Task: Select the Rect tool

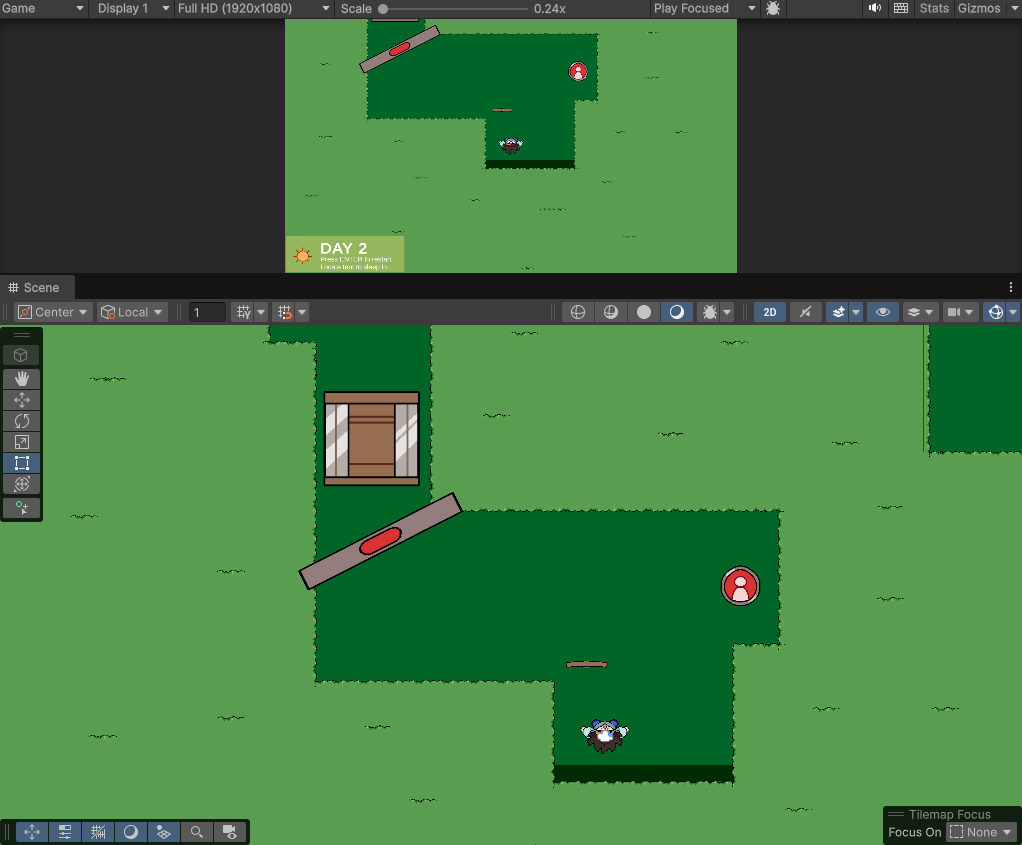Action: click(x=21, y=463)
